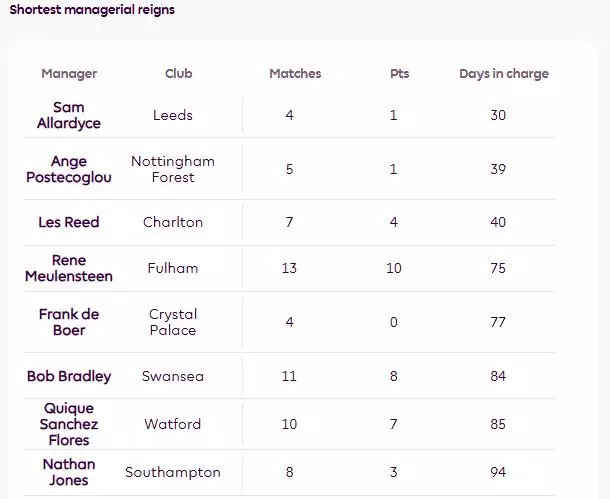Click Frank de Boer's name
This screenshot has width=610, height=499.
click(69, 322)
